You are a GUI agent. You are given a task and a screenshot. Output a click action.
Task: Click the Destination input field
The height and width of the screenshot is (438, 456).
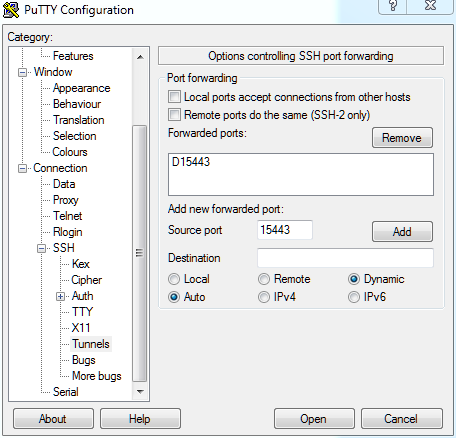pyautogui.click(x=345, y=258)
